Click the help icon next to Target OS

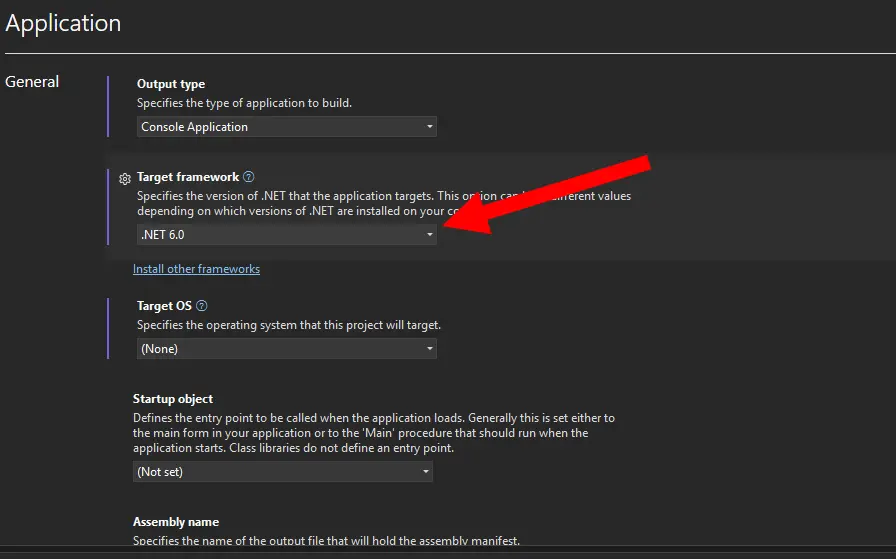[202, 306]
